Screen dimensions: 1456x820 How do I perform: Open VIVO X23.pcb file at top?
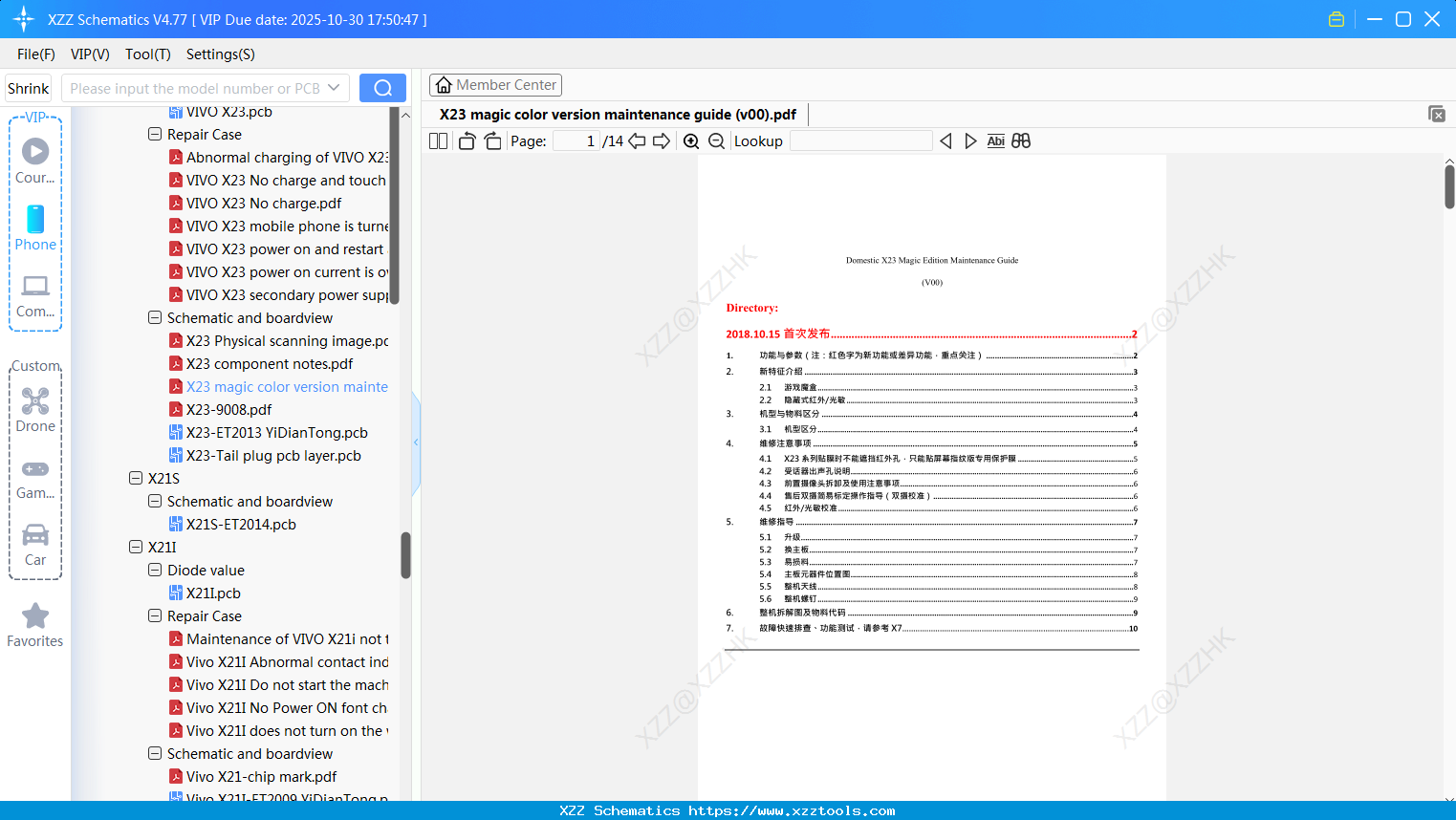(x=221, y=112)
